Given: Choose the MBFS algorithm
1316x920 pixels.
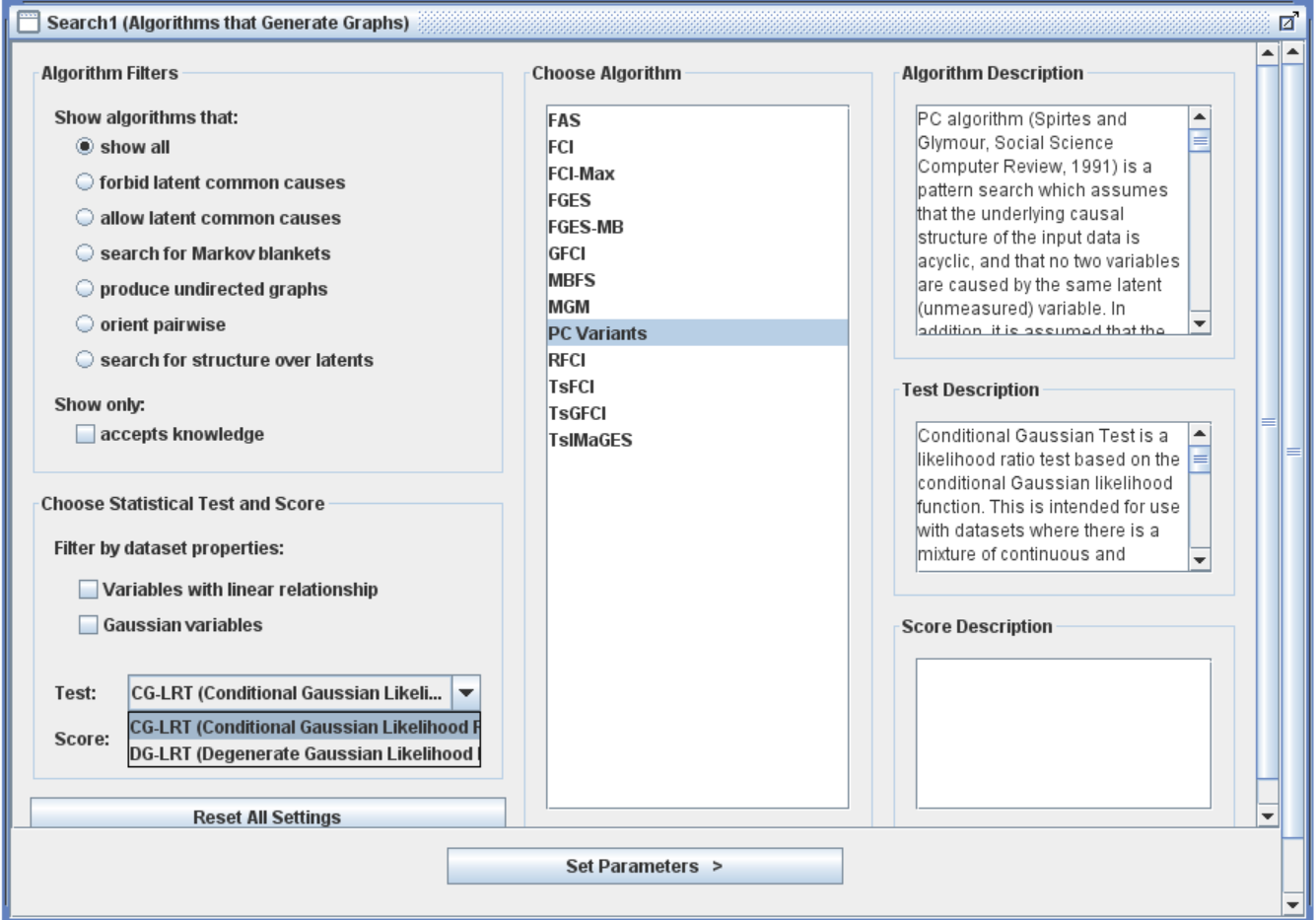Looking at the screenshot, I should tap(697, 280).
